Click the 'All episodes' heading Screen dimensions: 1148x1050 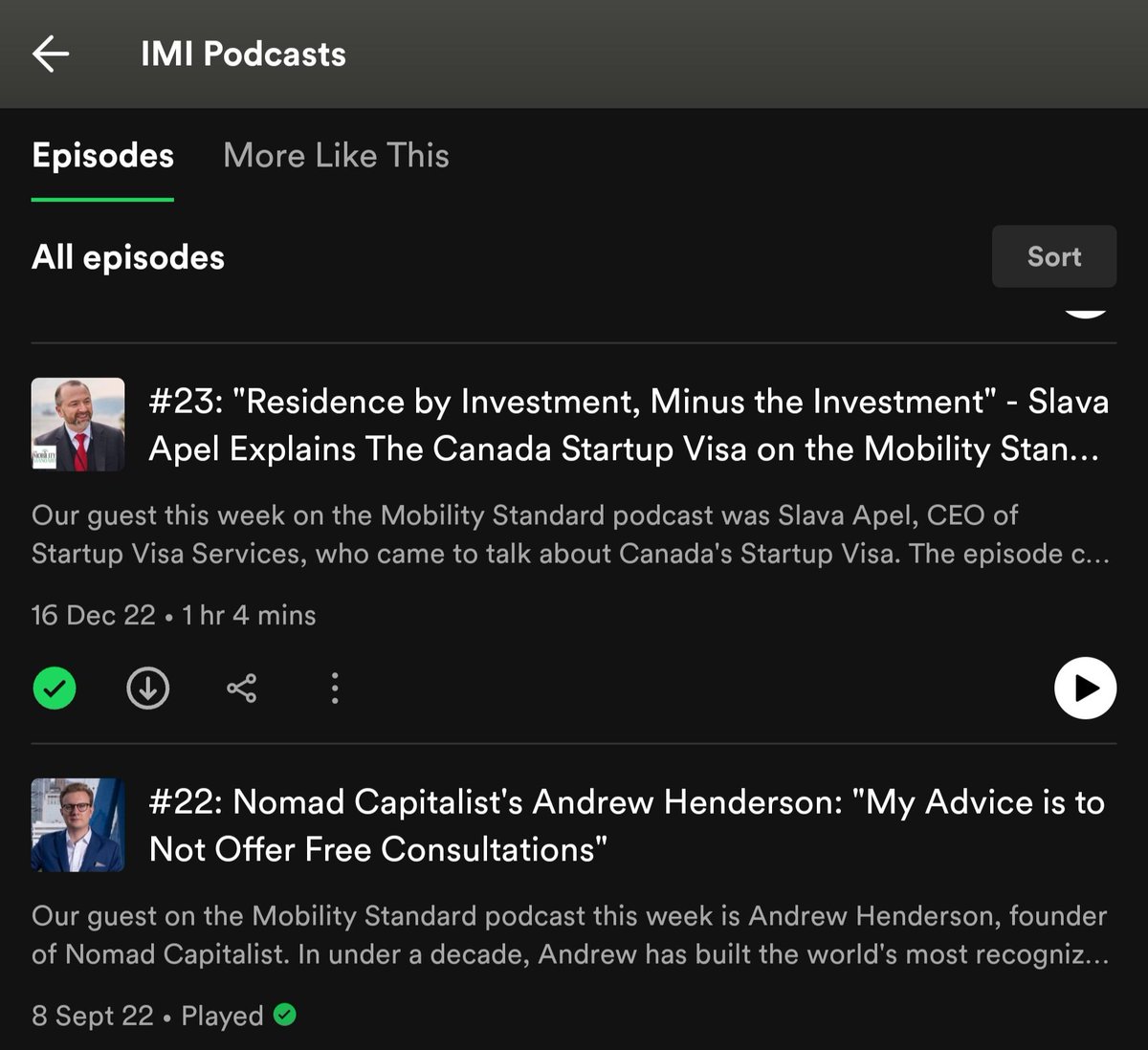point(128,257)
